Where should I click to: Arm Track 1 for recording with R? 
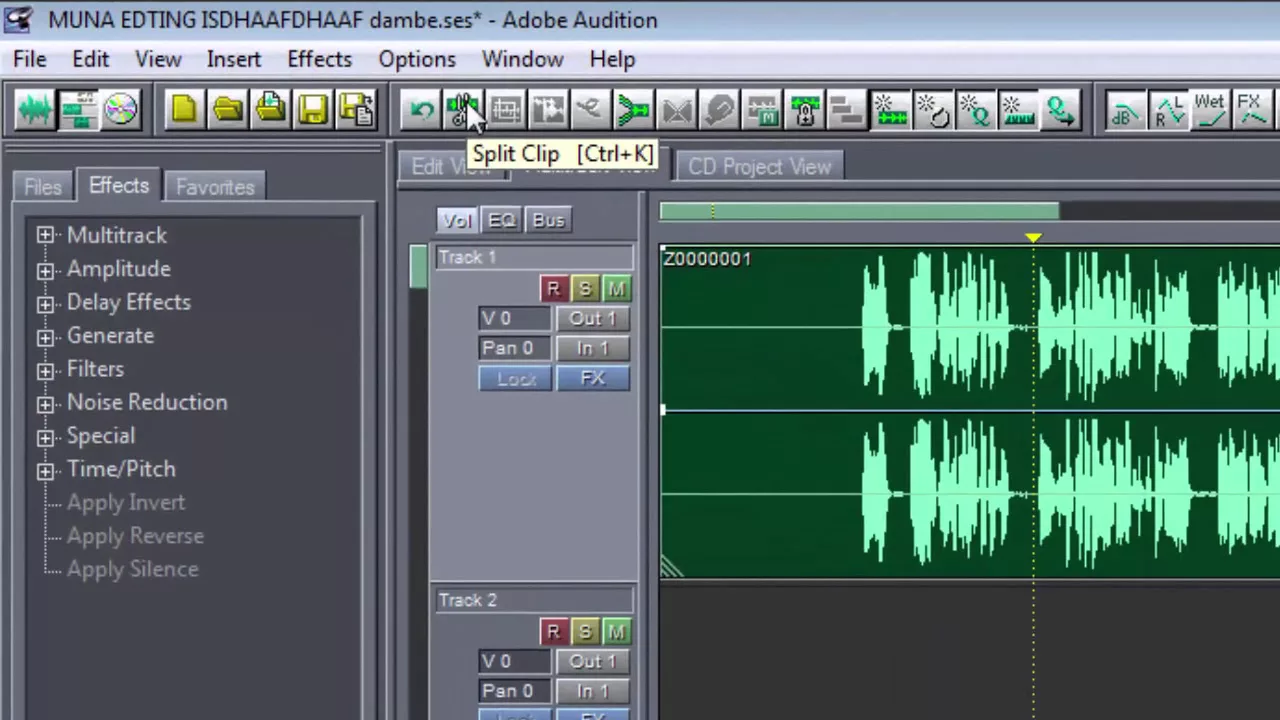[x=553, y=289]
